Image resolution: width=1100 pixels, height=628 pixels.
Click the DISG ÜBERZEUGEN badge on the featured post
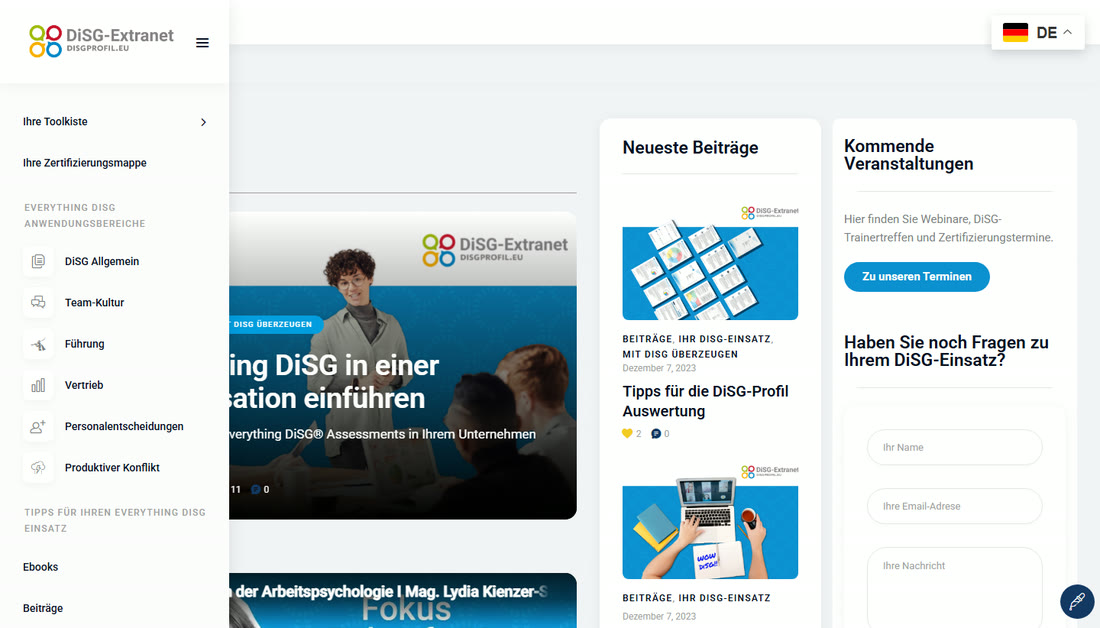pos(276,324)
